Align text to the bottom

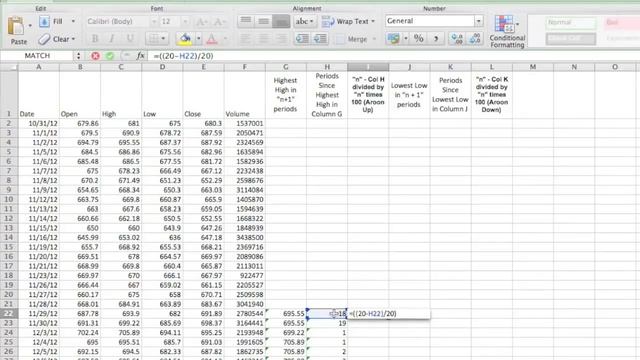click(x=281, y=21)
